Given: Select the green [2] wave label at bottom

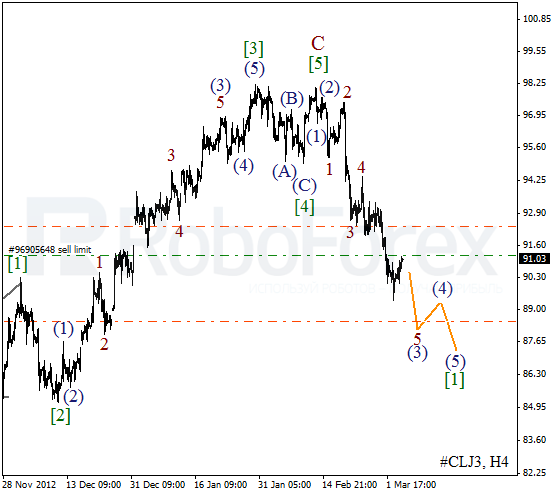Looking at the screenshot, I should (60, 416).
